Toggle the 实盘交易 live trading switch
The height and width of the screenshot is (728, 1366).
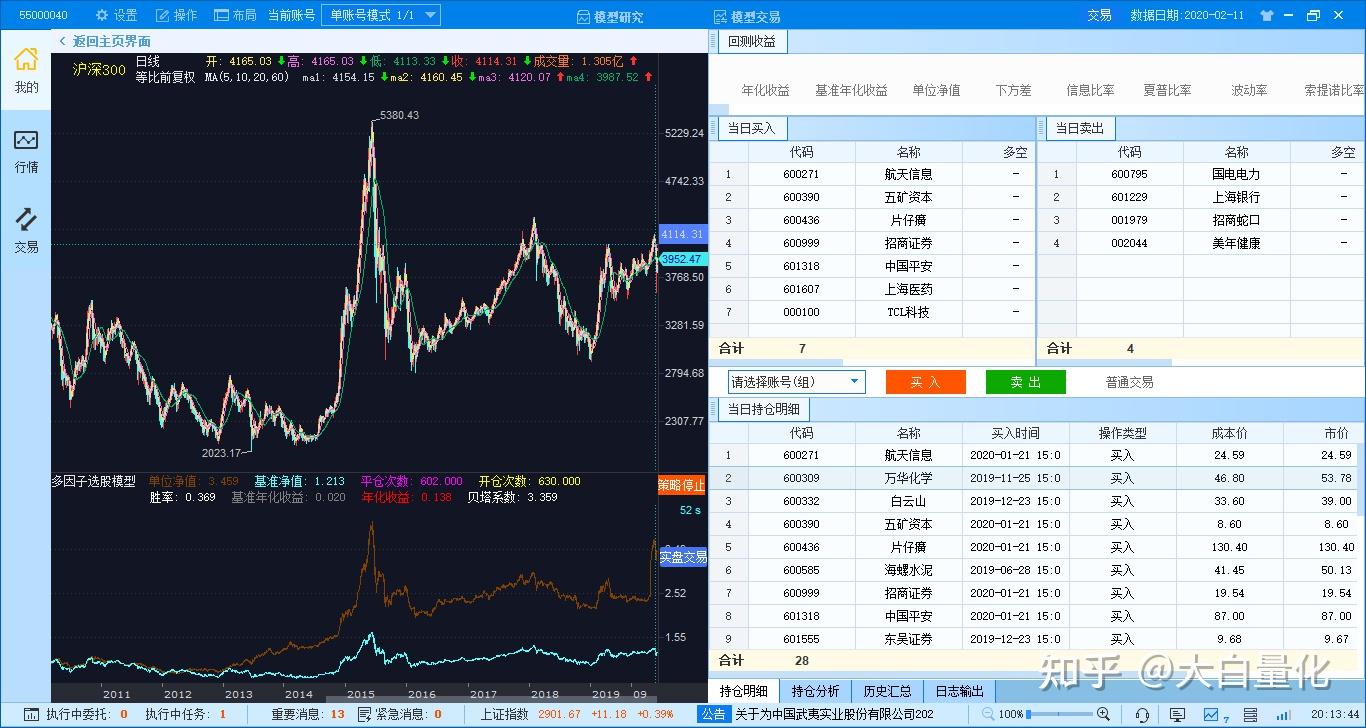click(x=683, y=557)
